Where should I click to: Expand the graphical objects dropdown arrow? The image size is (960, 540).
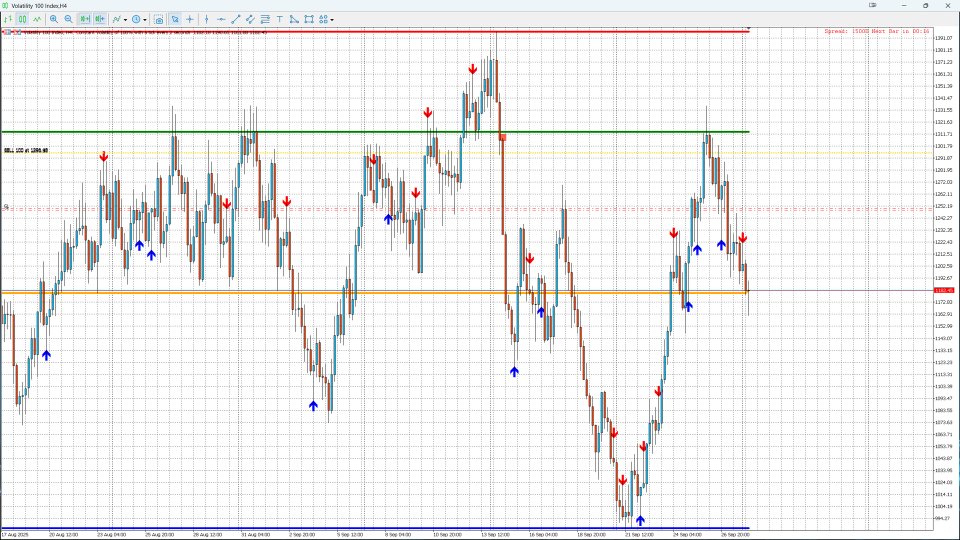332,20
